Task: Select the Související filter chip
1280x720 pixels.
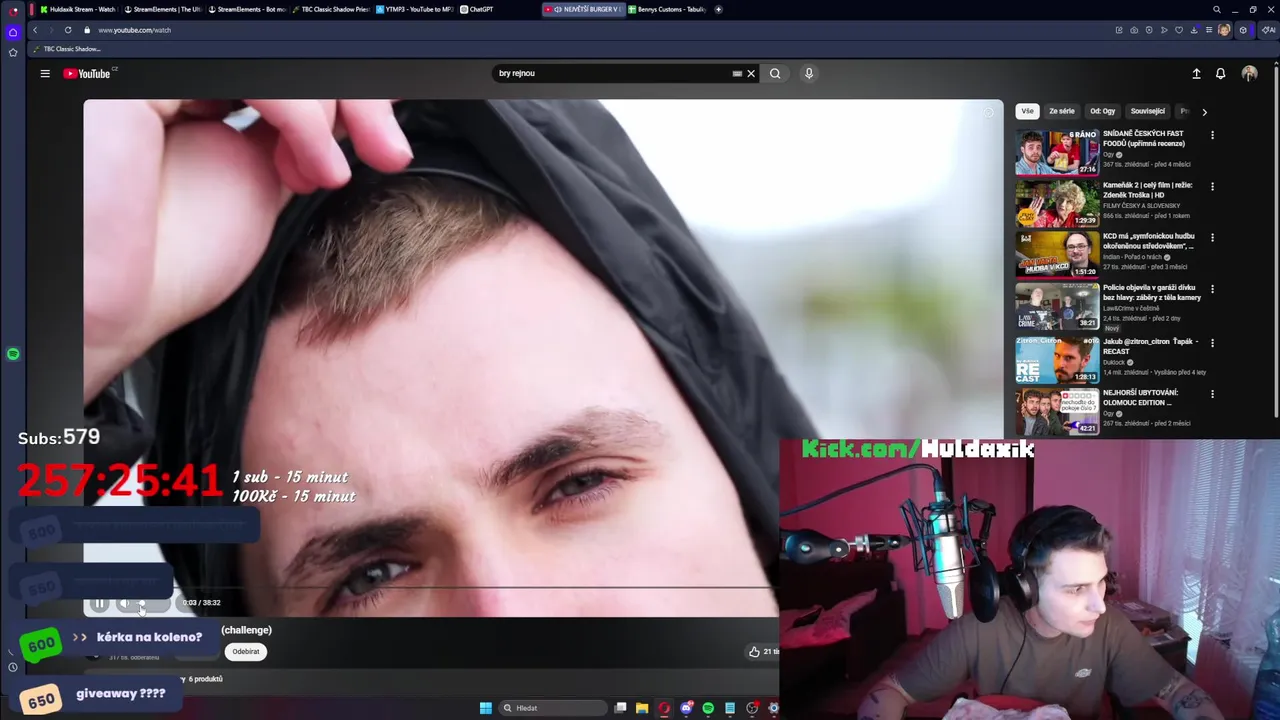Action: click(1147, 111)
